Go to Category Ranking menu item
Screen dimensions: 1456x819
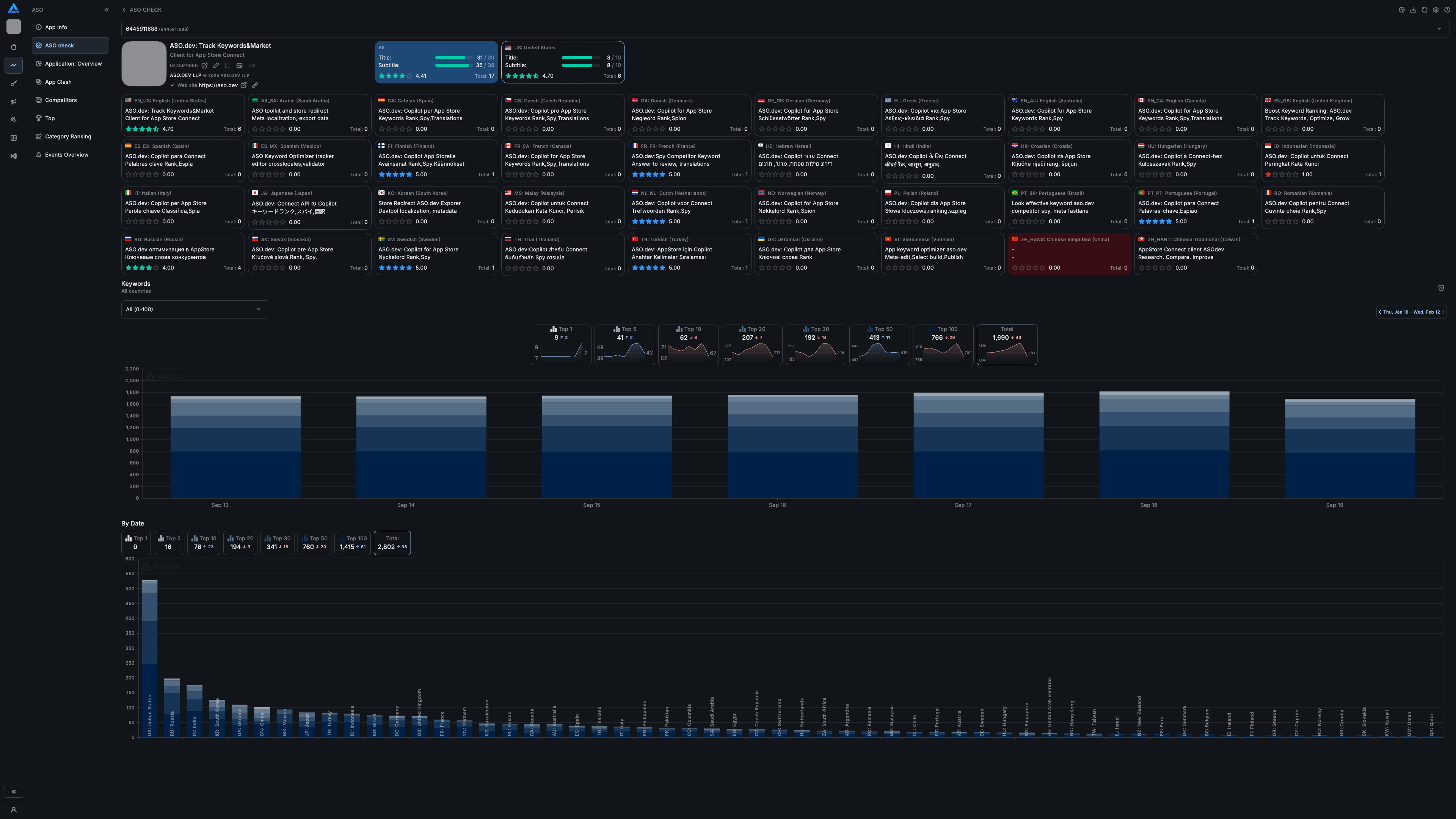pos(68,136)
